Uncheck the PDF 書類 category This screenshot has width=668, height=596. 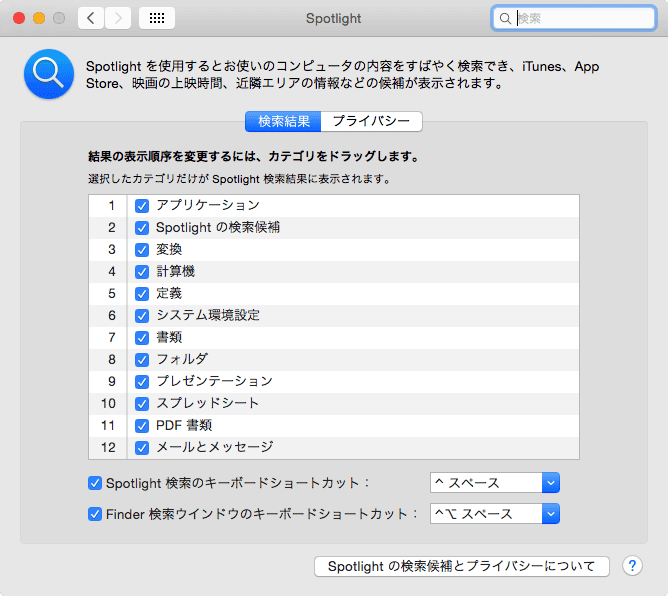coord(142,426)
